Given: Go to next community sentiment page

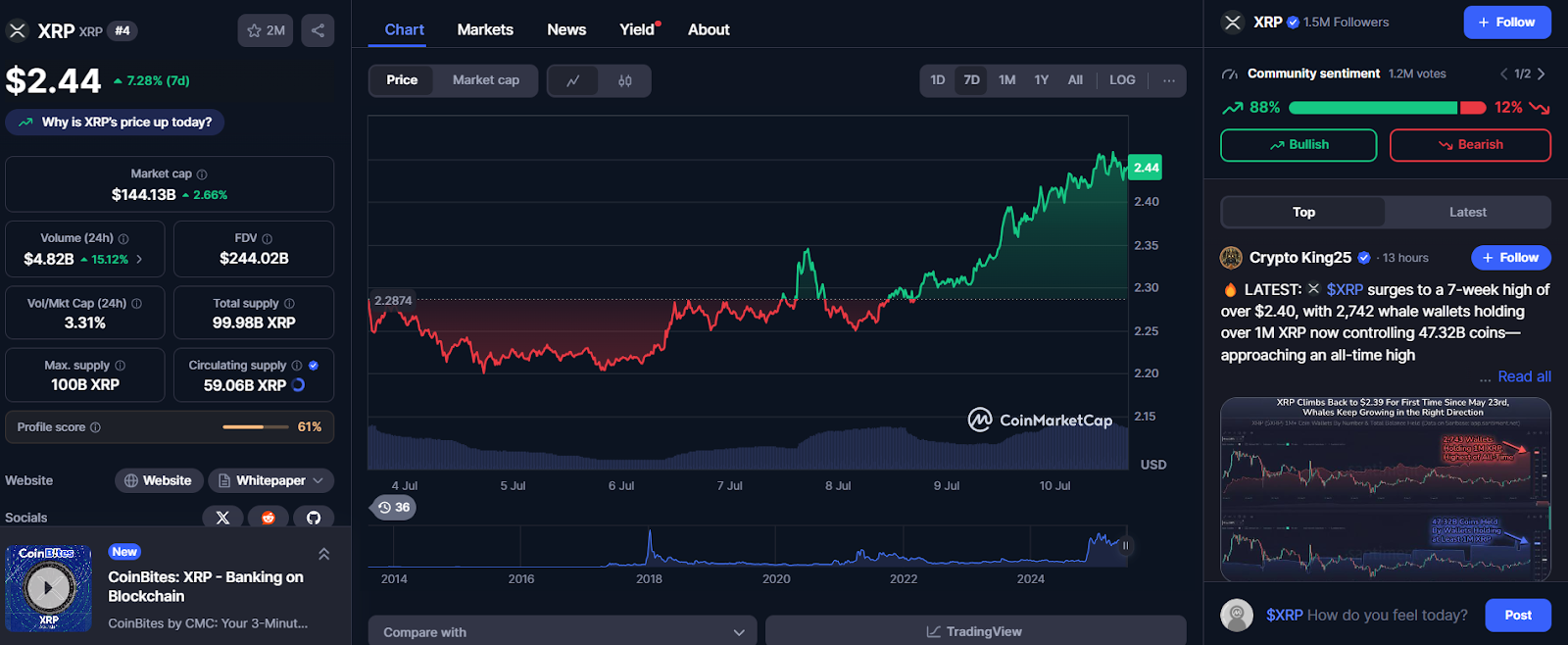Looking at the screenshot, I should [1542, 74].
